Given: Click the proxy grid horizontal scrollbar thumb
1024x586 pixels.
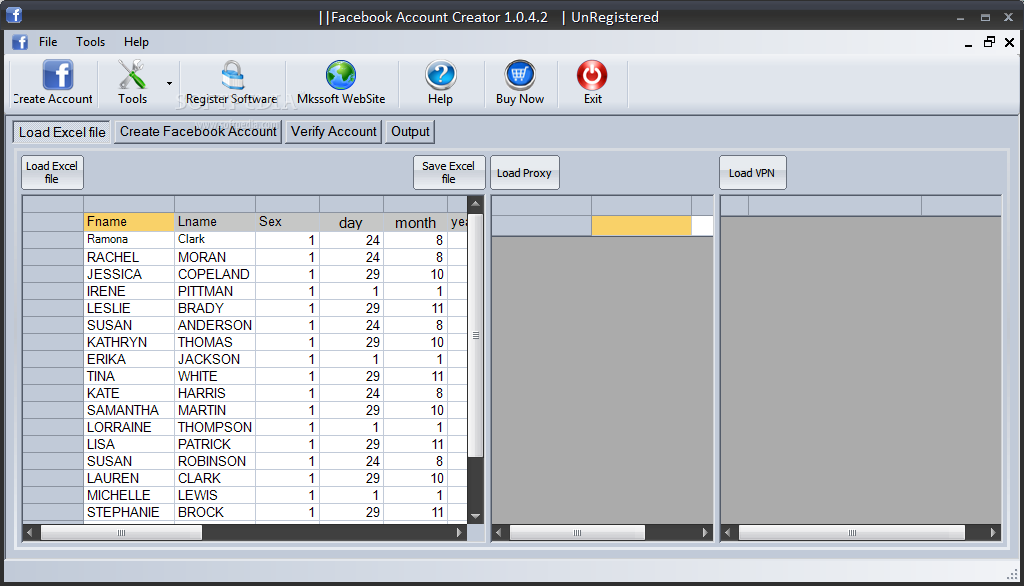Looking at the screenshot, I should tap(577, 533).
